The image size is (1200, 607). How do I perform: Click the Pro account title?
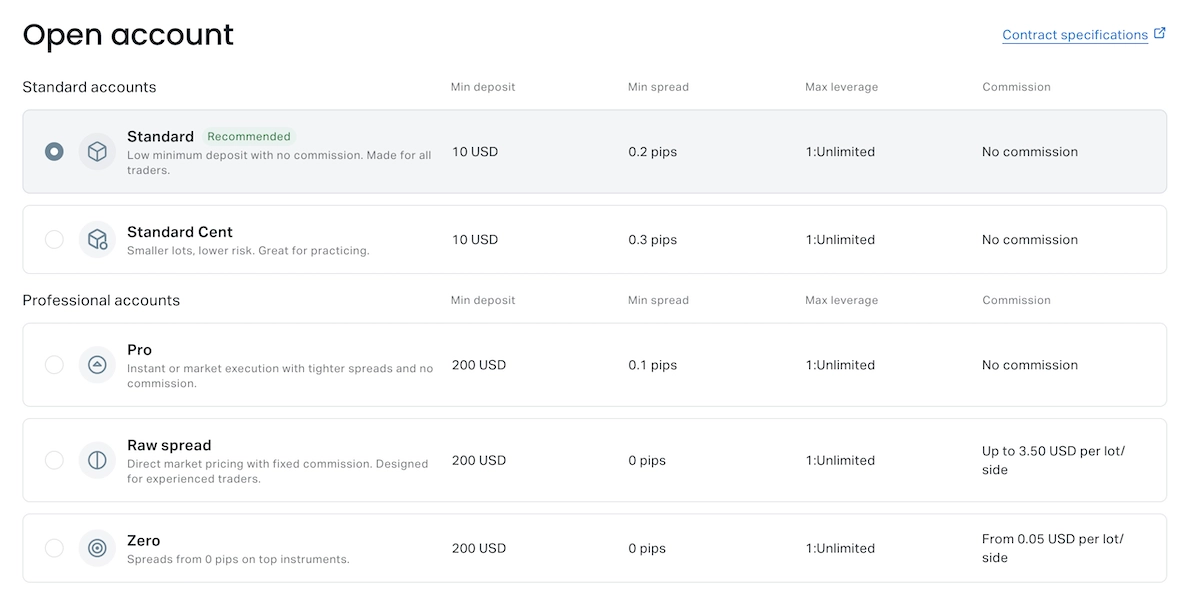pyautogui.click(x=139, y=350)
